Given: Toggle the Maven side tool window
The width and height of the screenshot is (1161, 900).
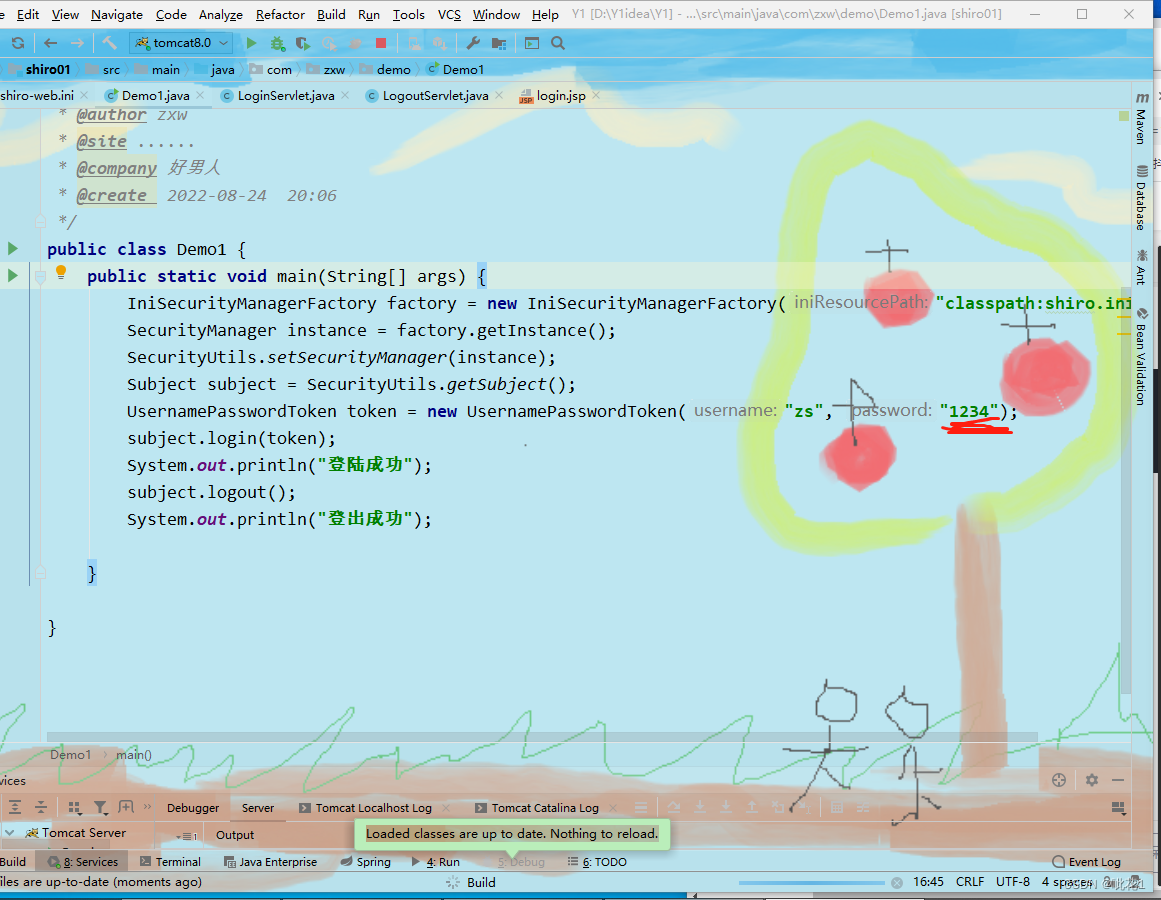Looking at the screenshot, I should 1142,118.
